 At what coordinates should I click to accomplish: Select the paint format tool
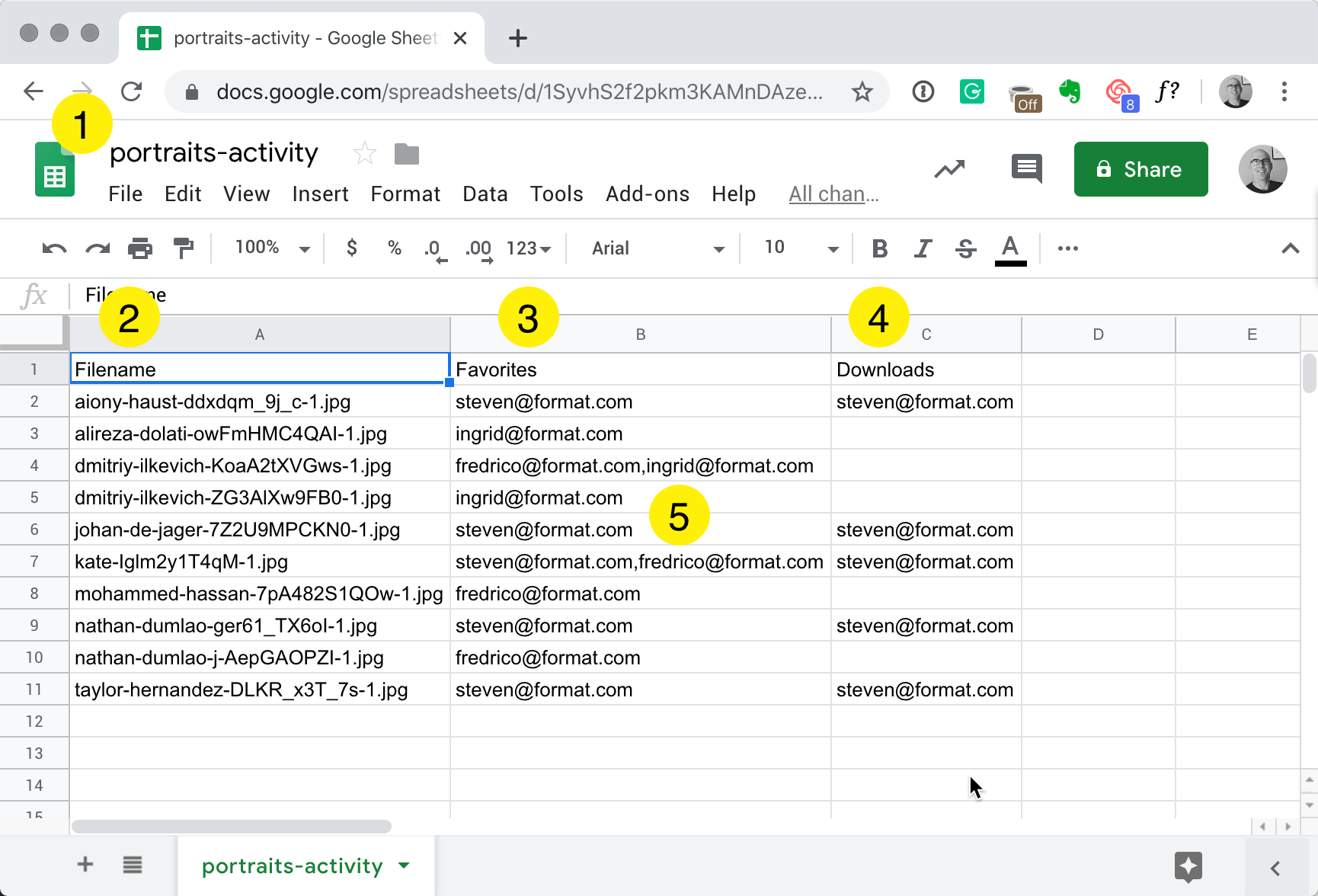coord(184,248)
